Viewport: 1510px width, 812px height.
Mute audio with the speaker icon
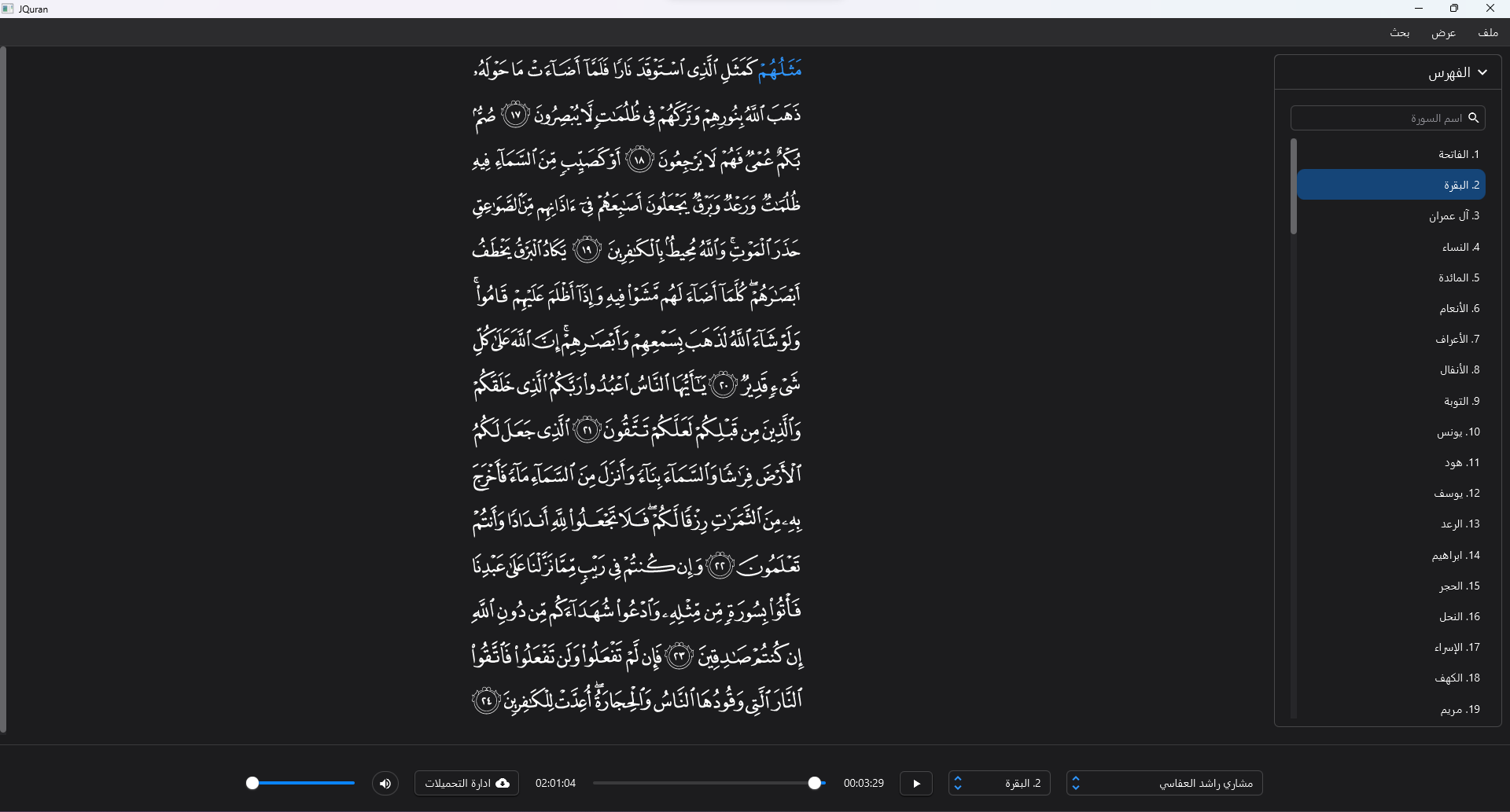click(385, 784)
